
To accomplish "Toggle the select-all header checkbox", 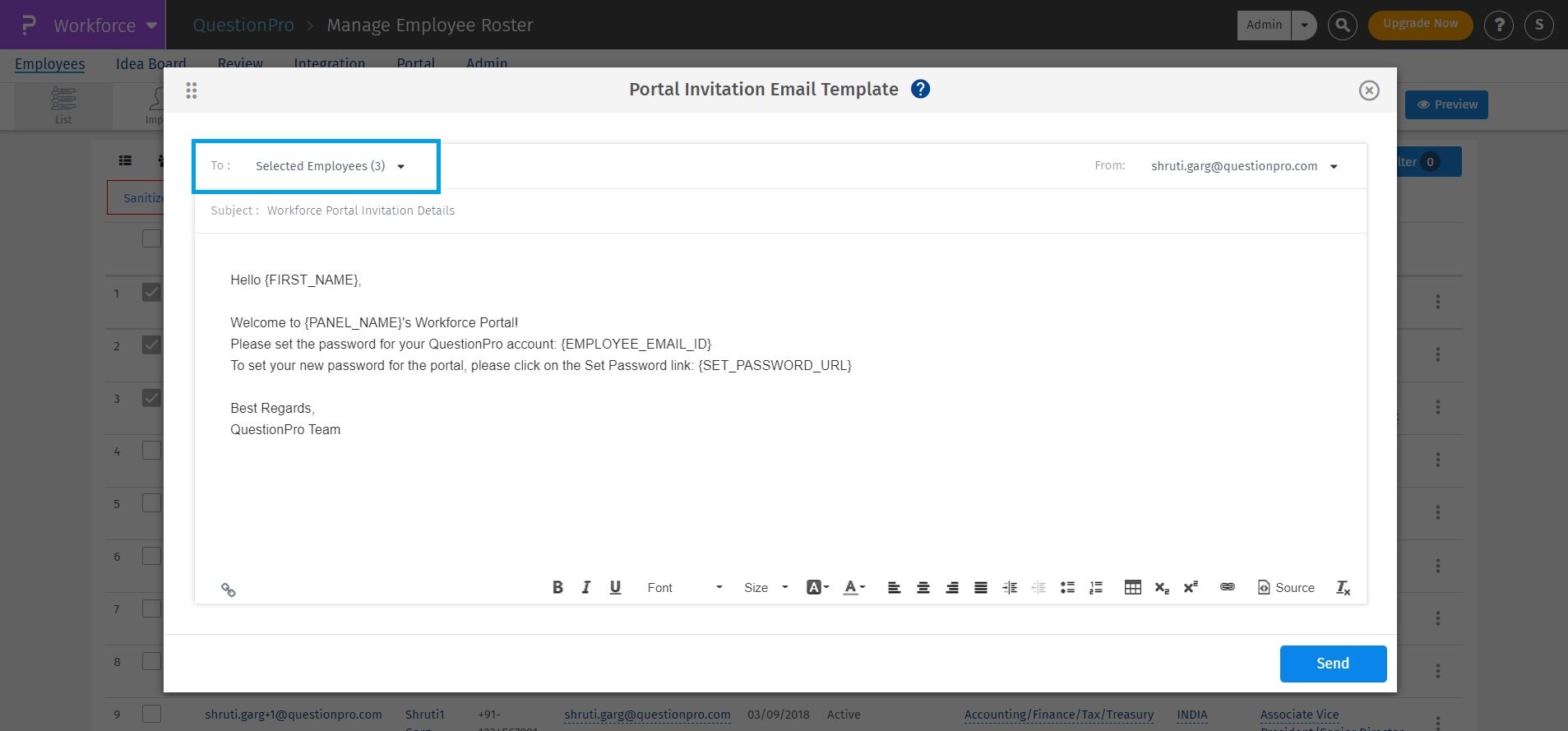I will (151, 238).
